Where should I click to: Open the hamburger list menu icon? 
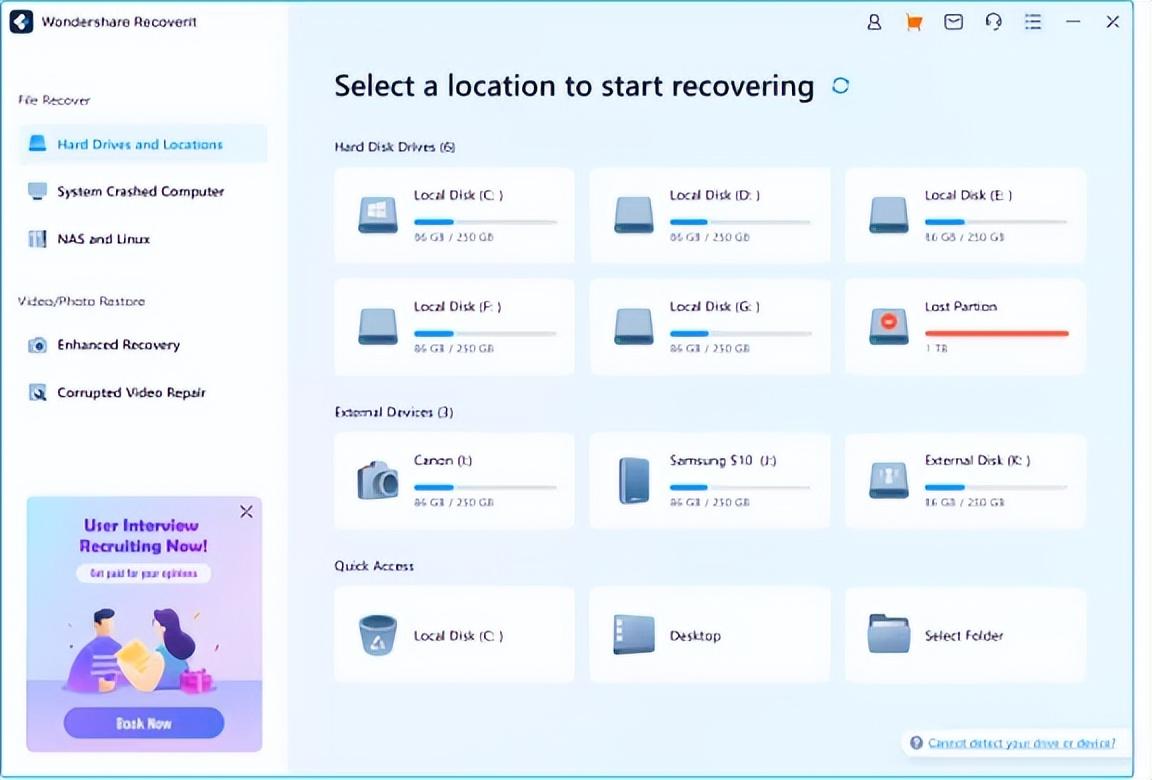1033,22
